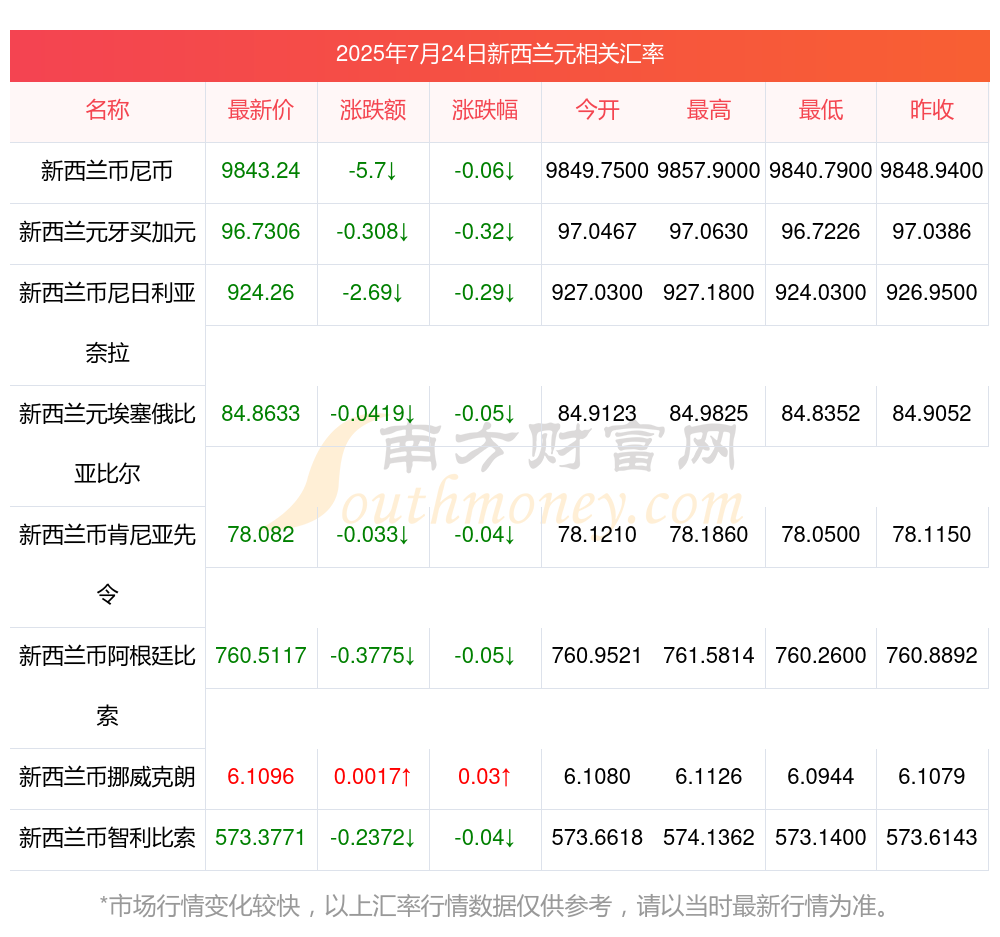Click high value 78.1860

coord(709,535)
